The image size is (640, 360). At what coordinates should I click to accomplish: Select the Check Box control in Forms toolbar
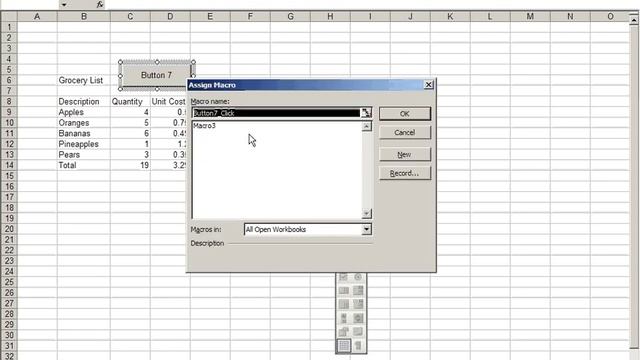[343, 277]
